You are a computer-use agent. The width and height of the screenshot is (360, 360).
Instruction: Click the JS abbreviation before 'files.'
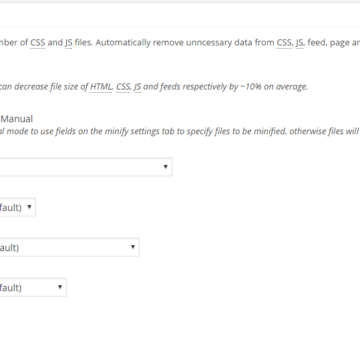(x=68, y=43)
